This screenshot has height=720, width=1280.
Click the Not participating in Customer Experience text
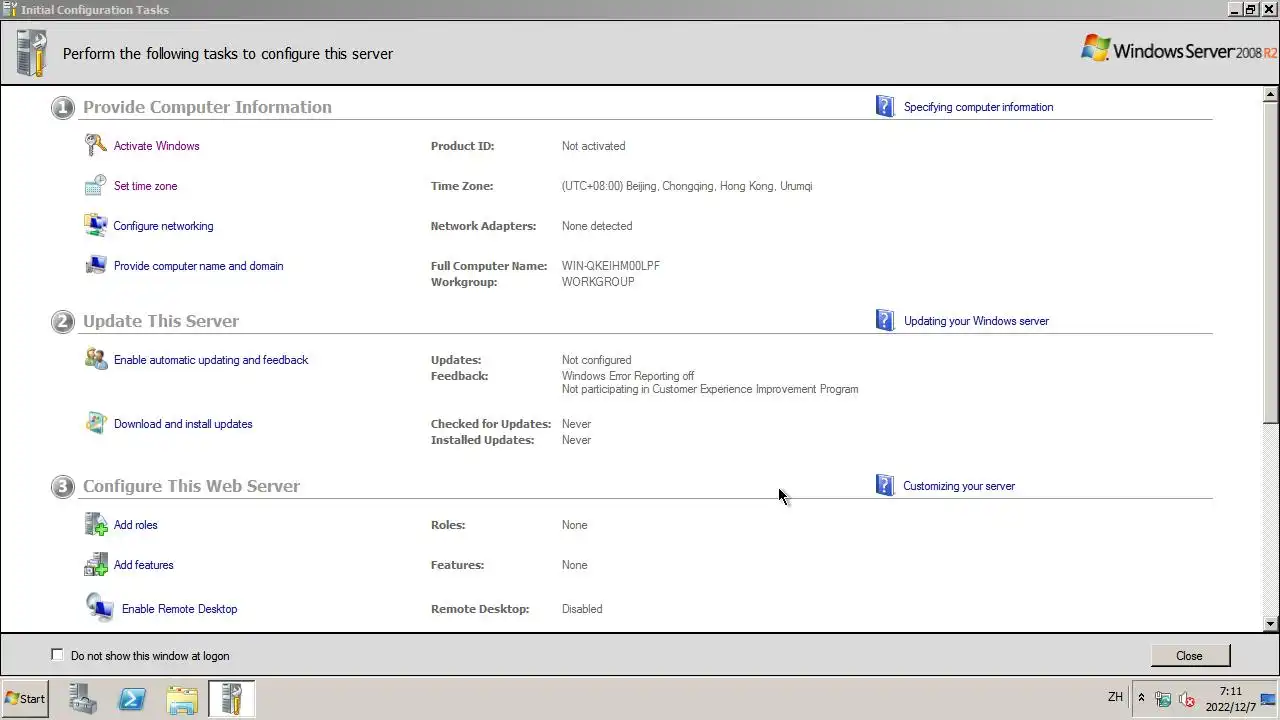click(x=710, y=389)
